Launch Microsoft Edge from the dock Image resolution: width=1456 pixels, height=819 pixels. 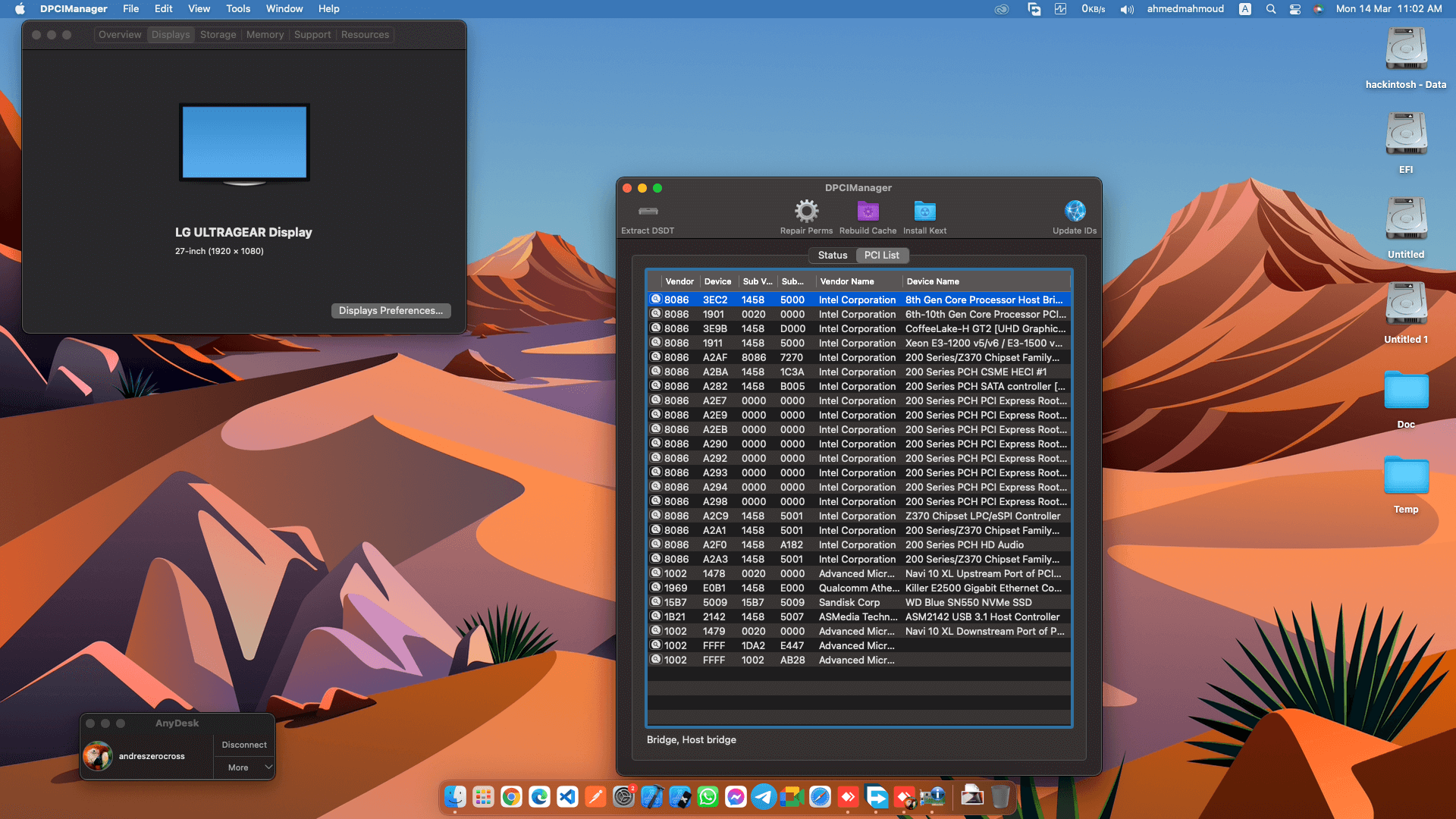[540, 796]
